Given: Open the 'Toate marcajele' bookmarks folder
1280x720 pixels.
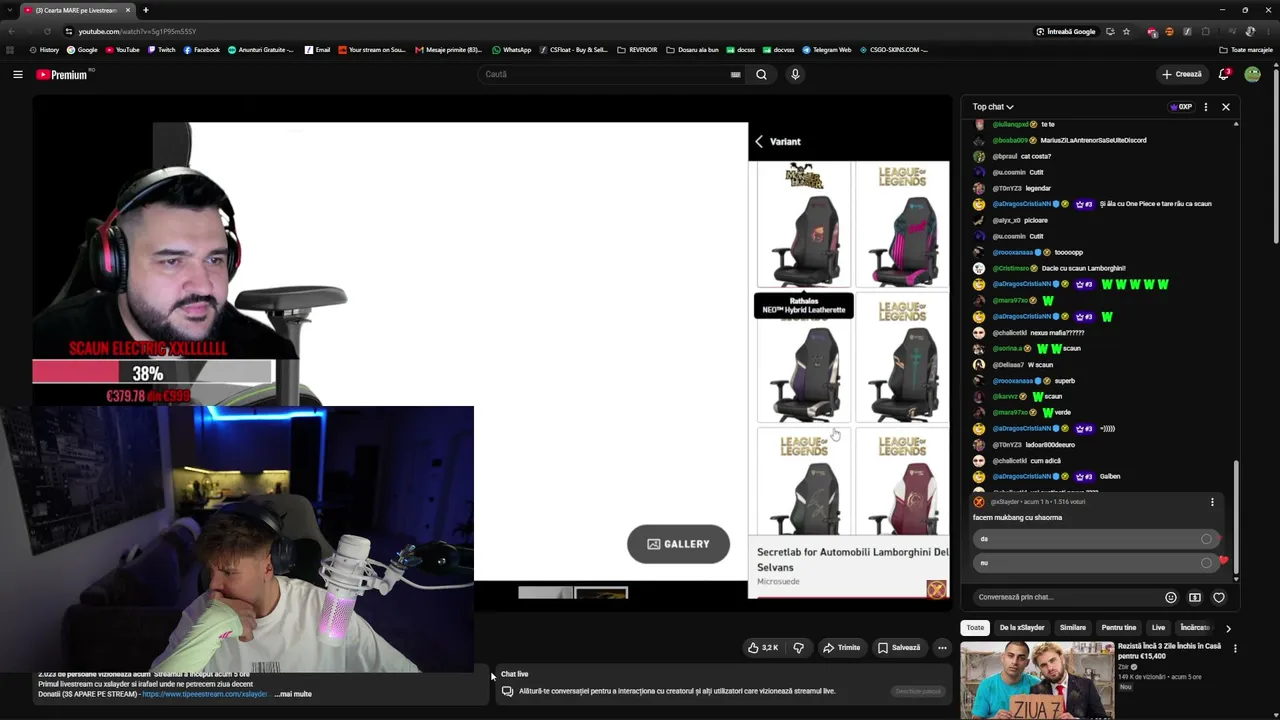Looking at the screenshot, I should pos(1246,50).
